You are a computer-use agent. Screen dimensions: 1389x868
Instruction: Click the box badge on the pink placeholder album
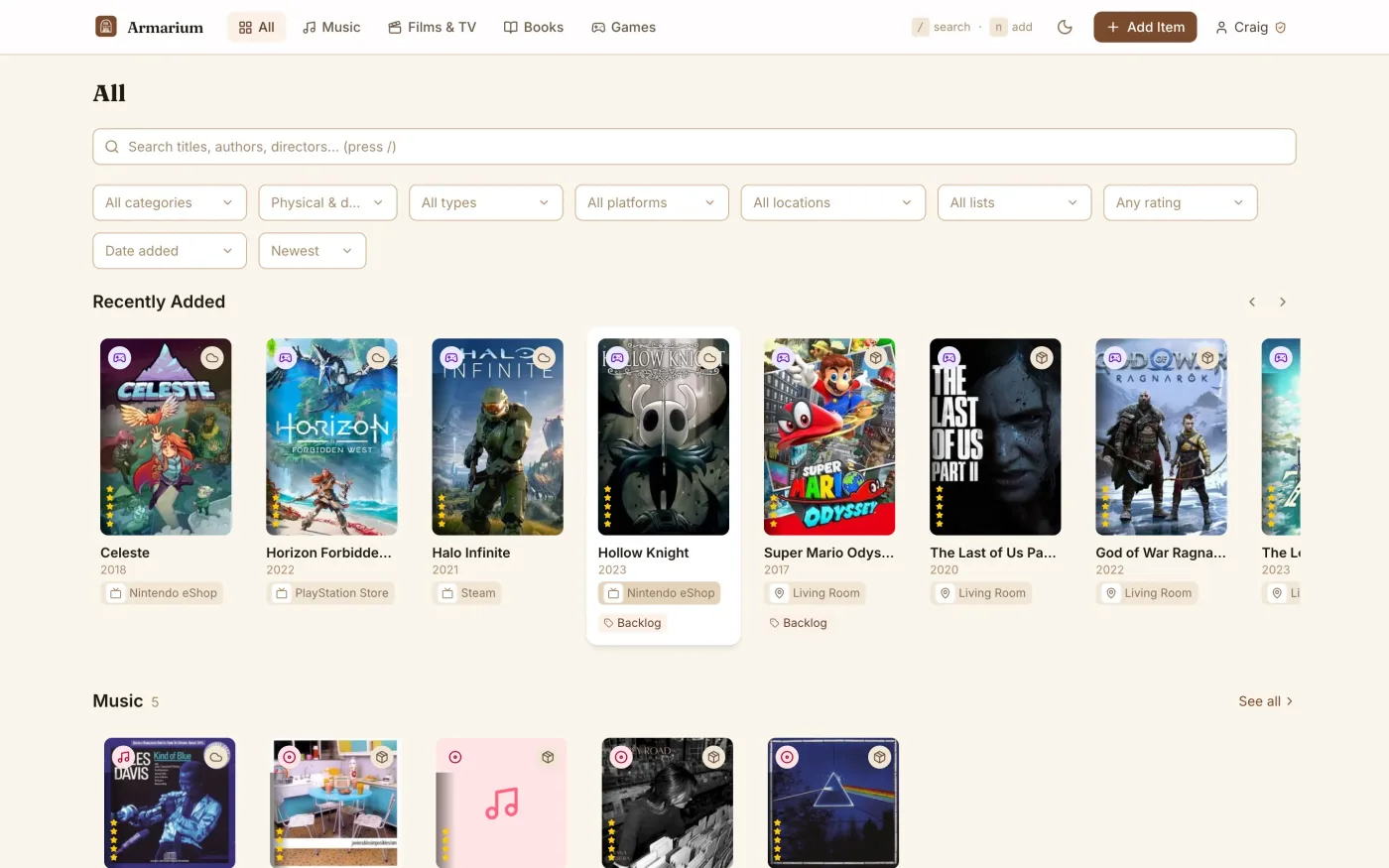click(548, 757)
